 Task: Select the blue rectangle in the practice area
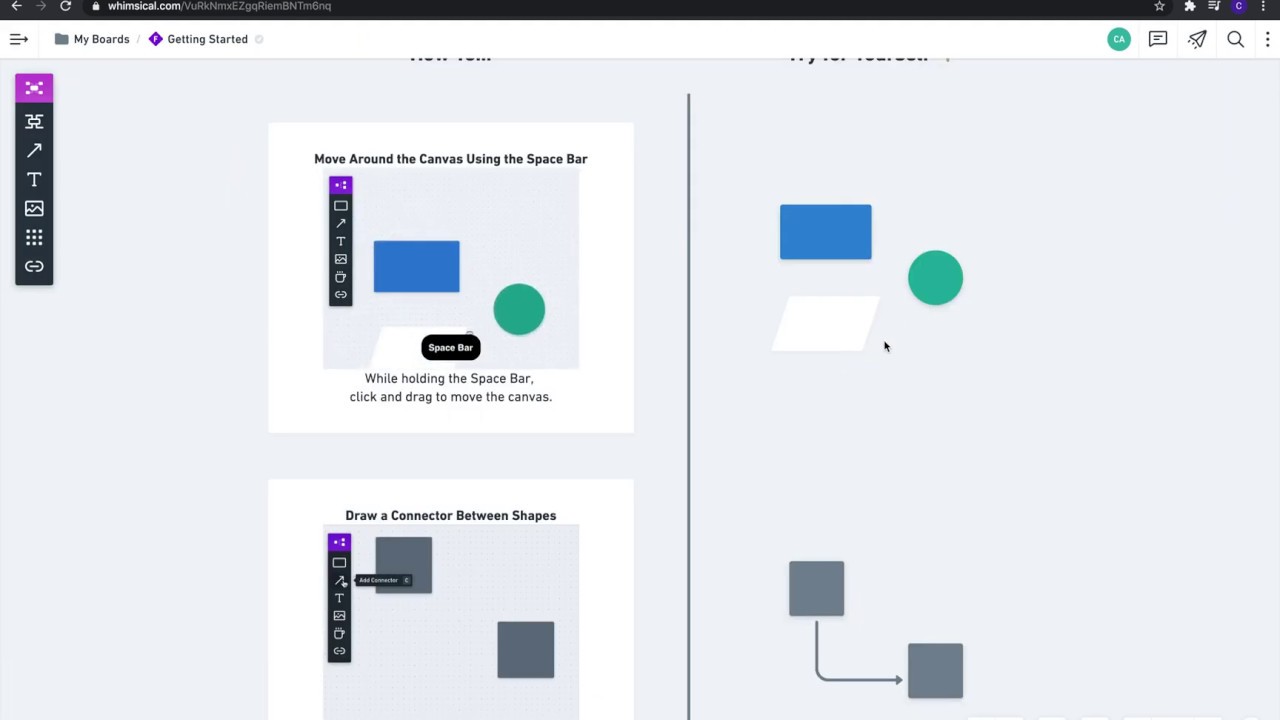tap(825, 232)
